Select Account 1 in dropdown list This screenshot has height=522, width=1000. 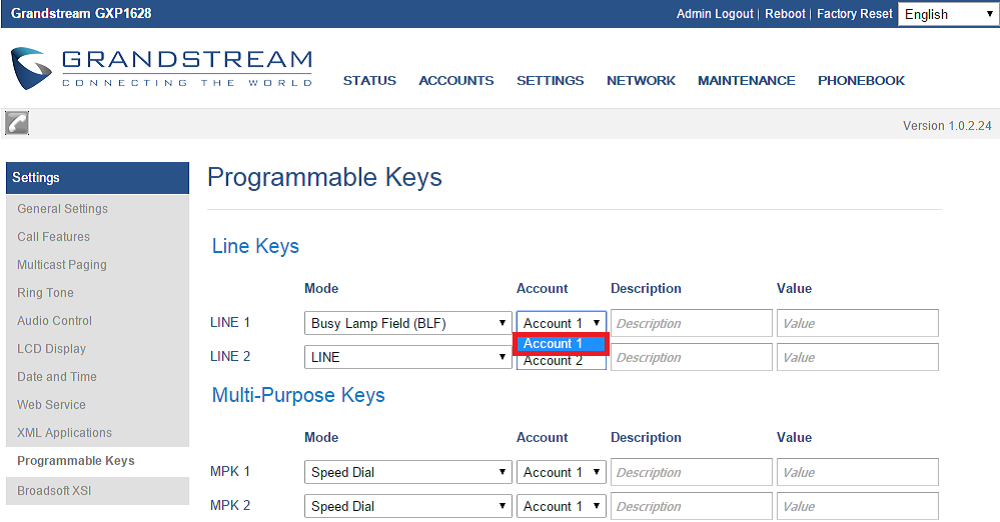(x=560, y=344)
